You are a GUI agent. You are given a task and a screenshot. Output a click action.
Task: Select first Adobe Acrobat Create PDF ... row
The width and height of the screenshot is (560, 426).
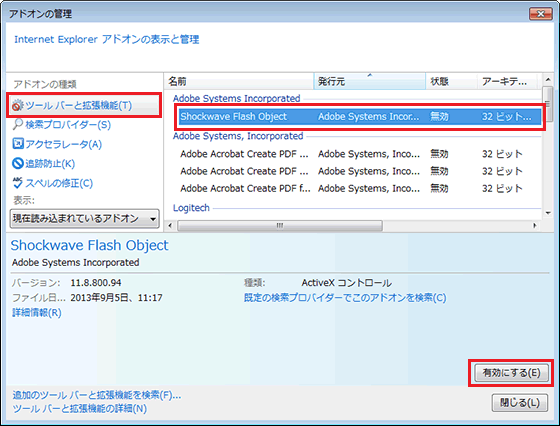click(x=357, y=154)
